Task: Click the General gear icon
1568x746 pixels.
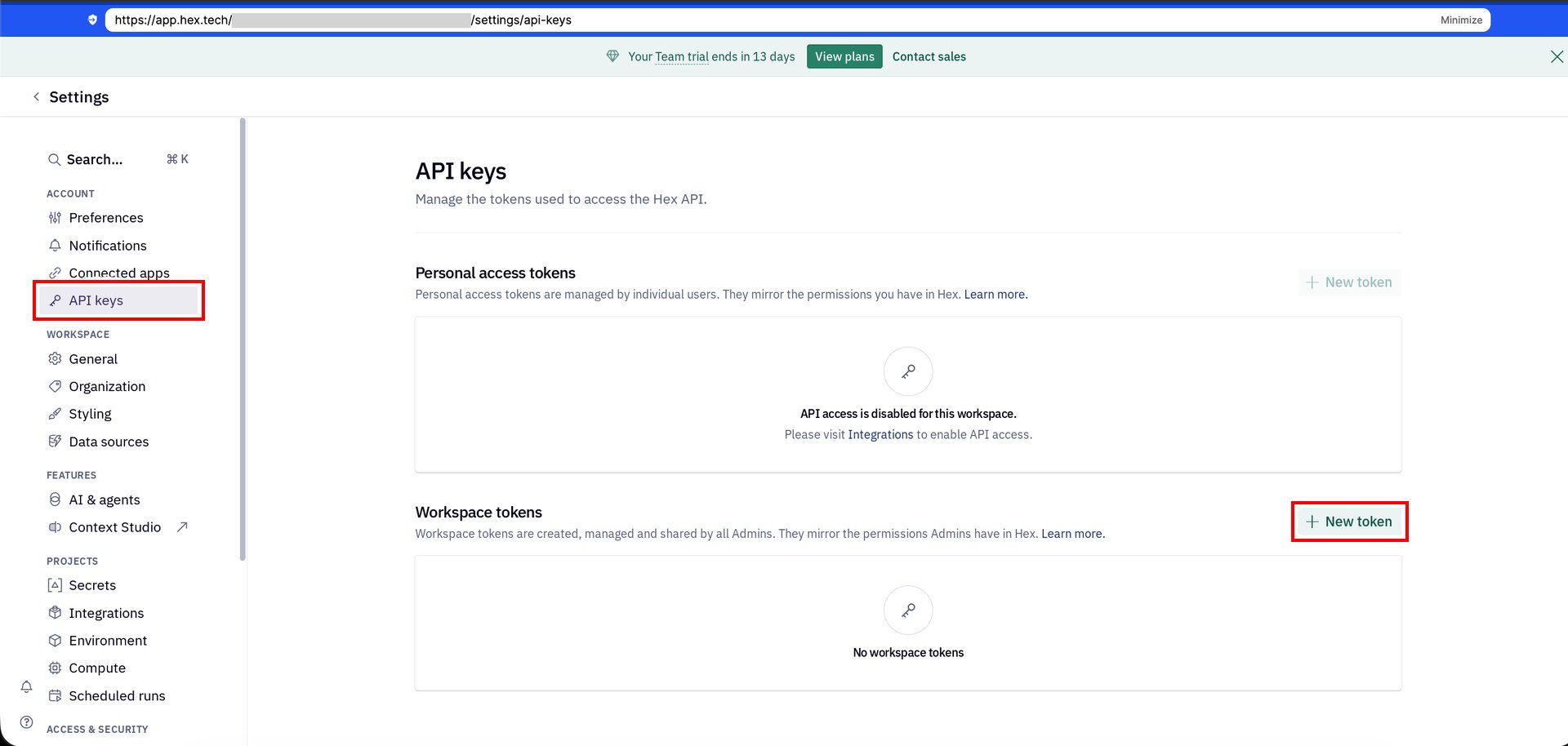Action: [55, 359]
